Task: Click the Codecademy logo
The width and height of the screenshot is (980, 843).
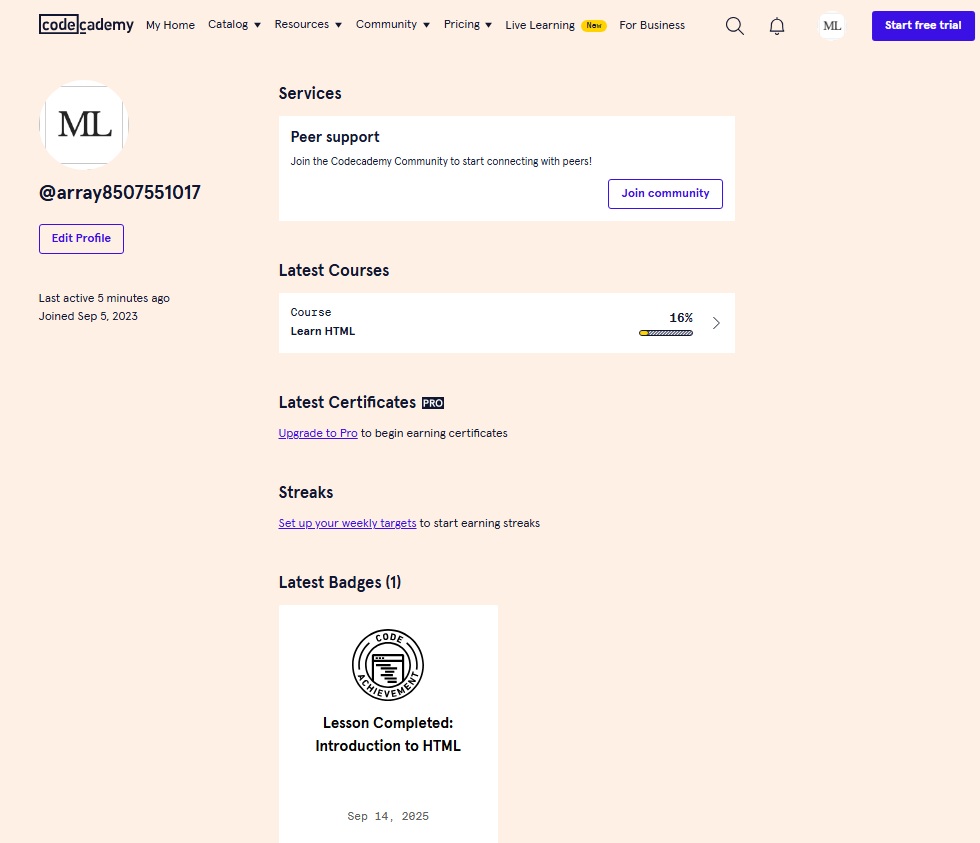Action: (86, 25)
